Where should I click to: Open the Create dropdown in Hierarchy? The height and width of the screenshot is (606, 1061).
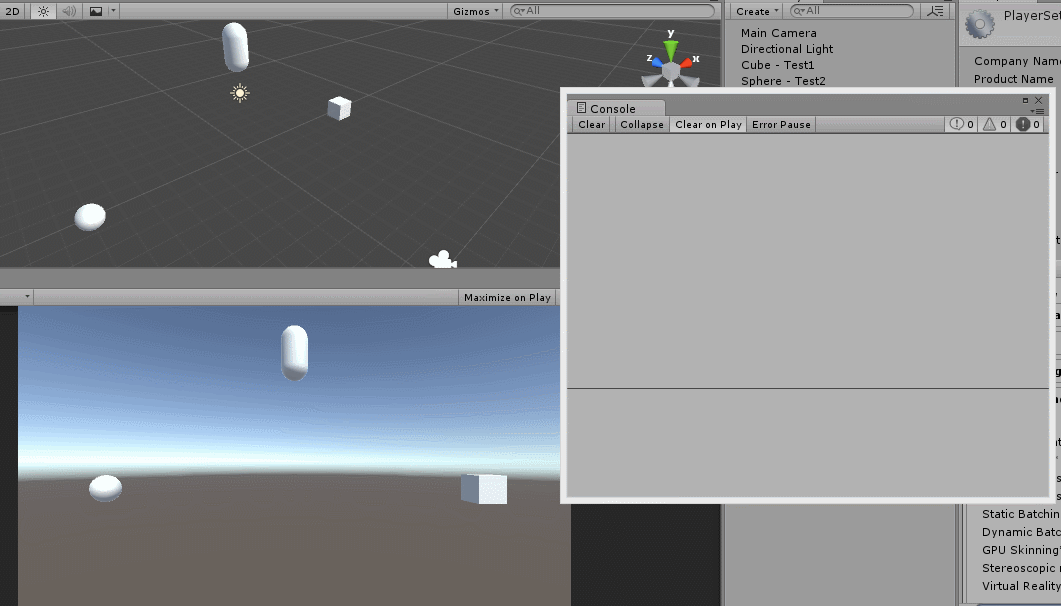tap(755, 11)
